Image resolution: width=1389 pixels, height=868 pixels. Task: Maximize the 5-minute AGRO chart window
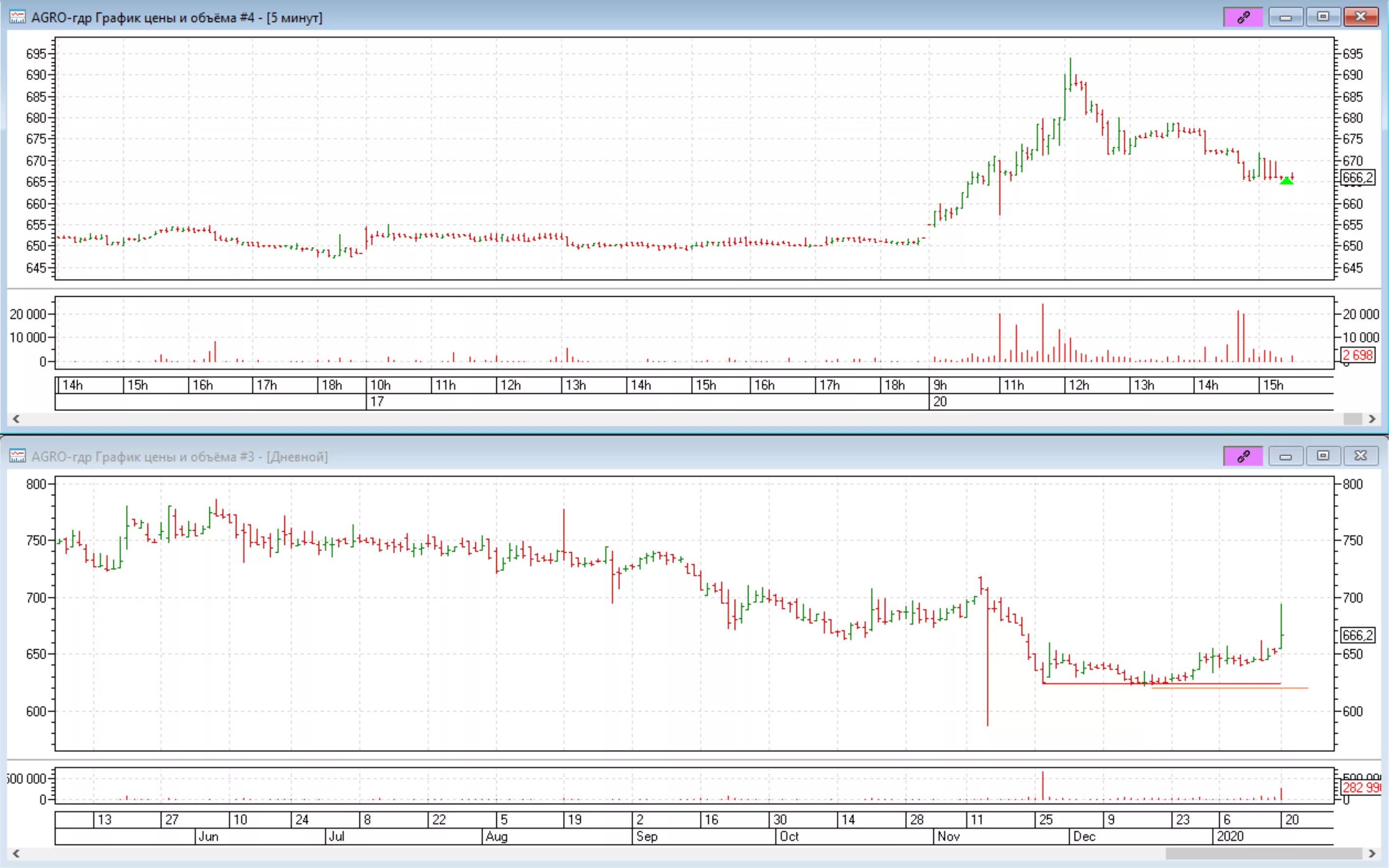[1322, 17]
